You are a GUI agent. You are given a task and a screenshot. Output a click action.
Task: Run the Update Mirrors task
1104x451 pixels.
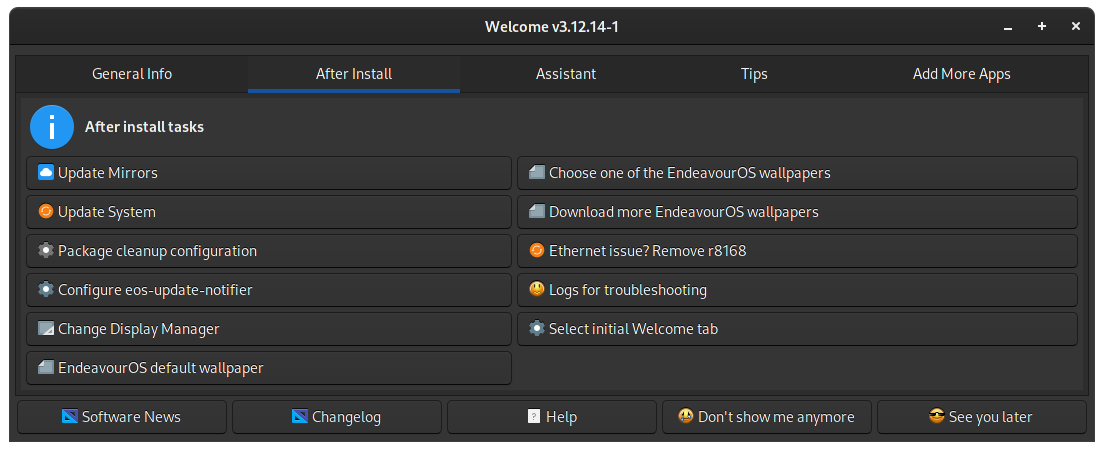pos(269,173)
